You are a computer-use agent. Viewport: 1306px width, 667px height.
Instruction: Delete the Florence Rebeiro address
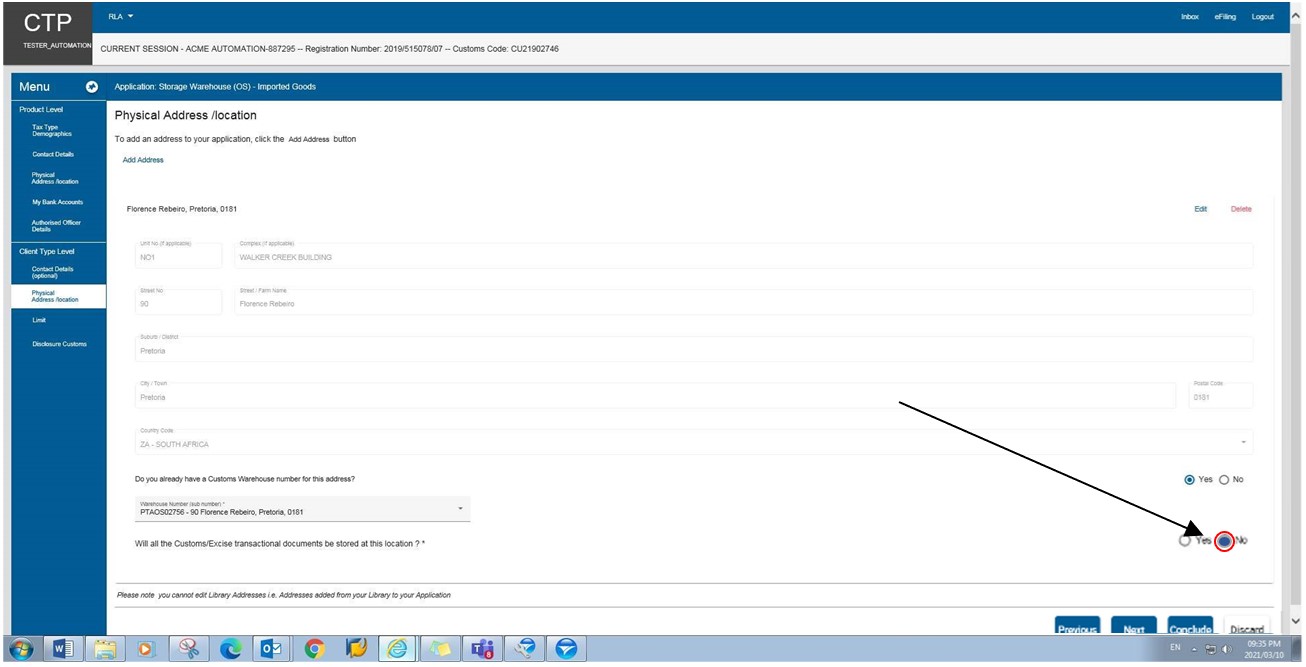(x=1241, y=209)
